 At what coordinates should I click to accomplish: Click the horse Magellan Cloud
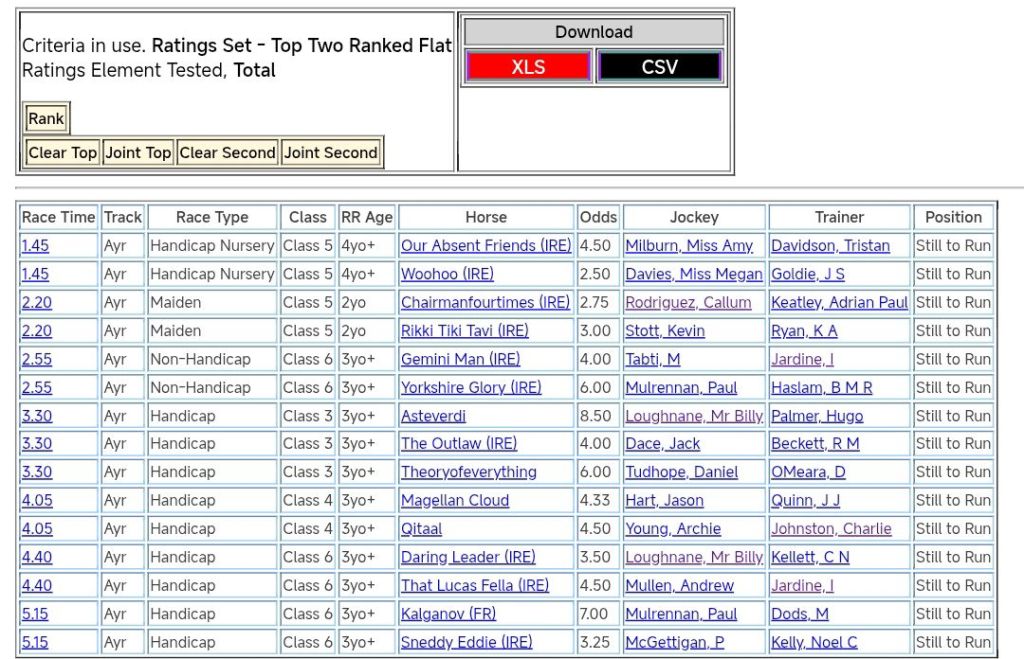click(455, 501)
